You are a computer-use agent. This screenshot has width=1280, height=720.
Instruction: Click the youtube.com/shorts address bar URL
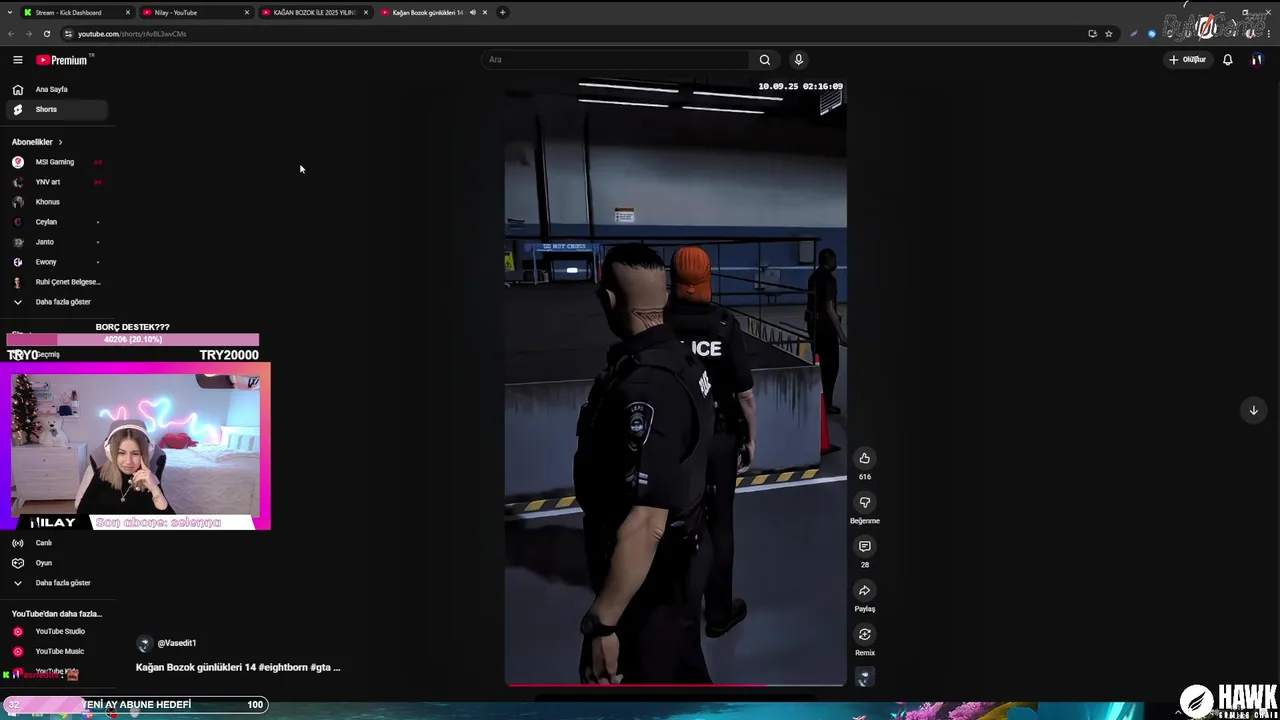click(x=132, y=34)
